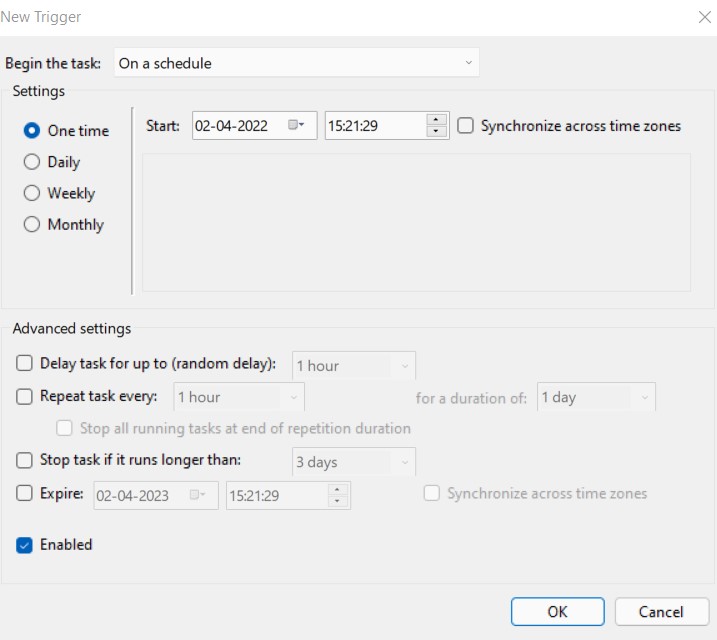The height and width of the screenshot is (640, 717).
Task: Toggle the Delay task random delay checkbox
Action: tap(25, 365)
